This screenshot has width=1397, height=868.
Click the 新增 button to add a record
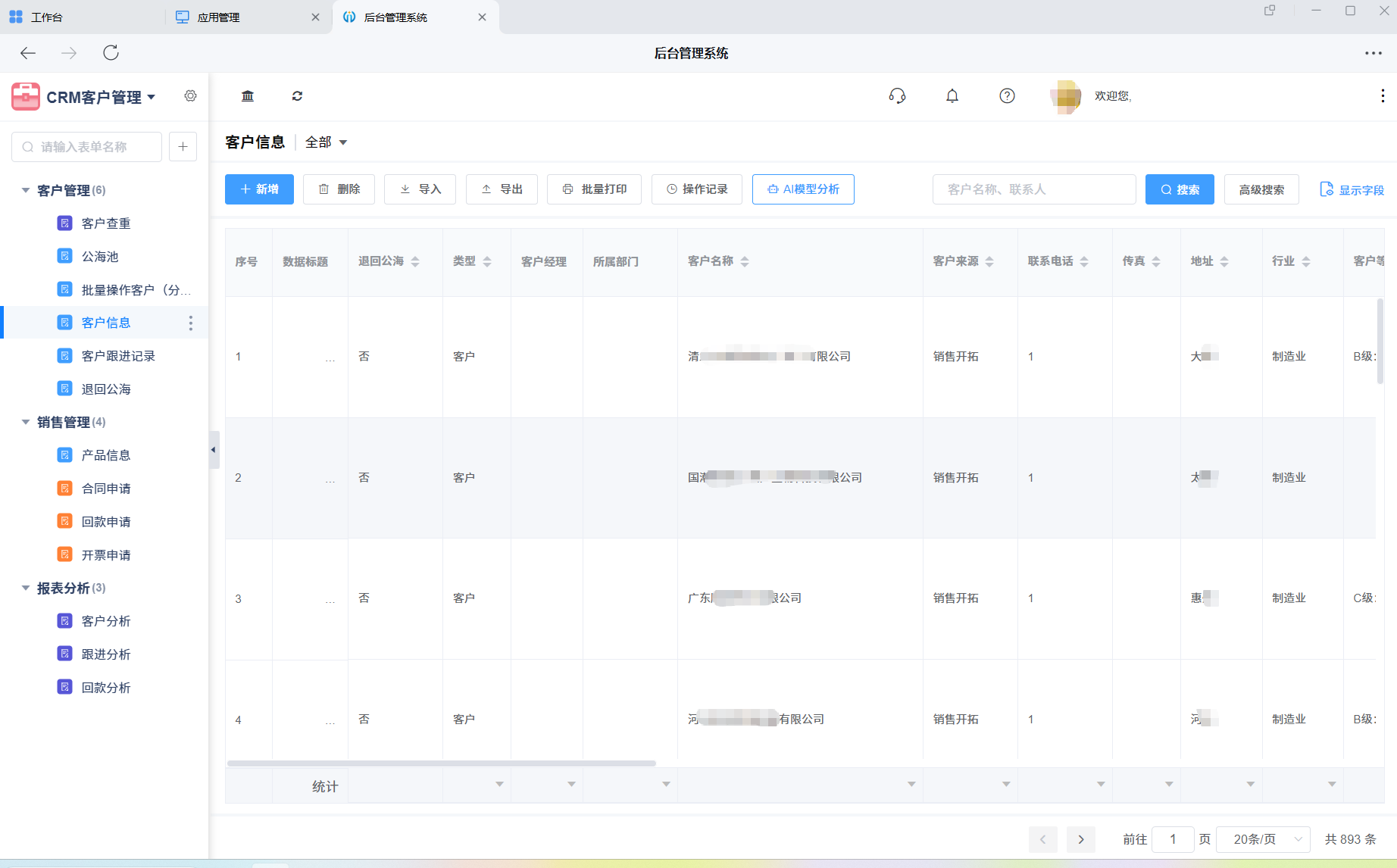258,189
